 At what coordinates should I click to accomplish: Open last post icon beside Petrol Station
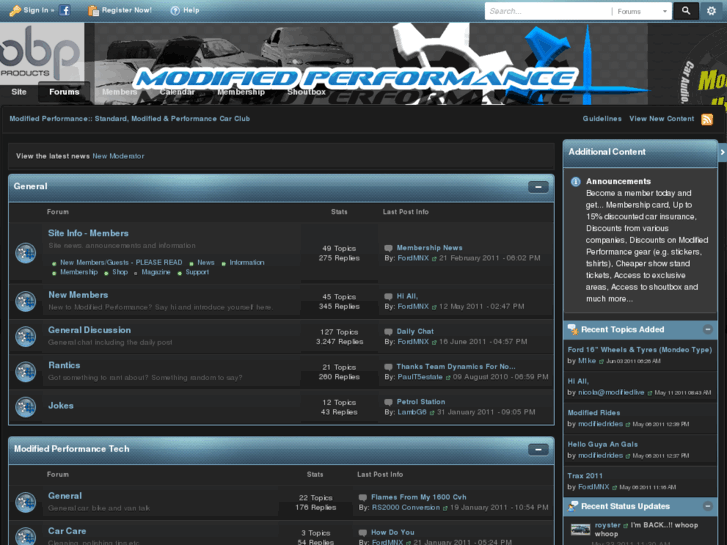pos(388,402)
